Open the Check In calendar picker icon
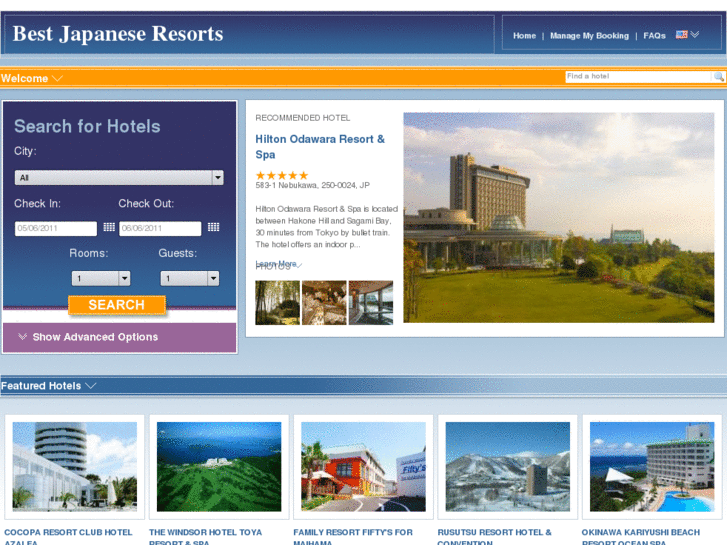 pyautogui.click(x=109, y=227)
